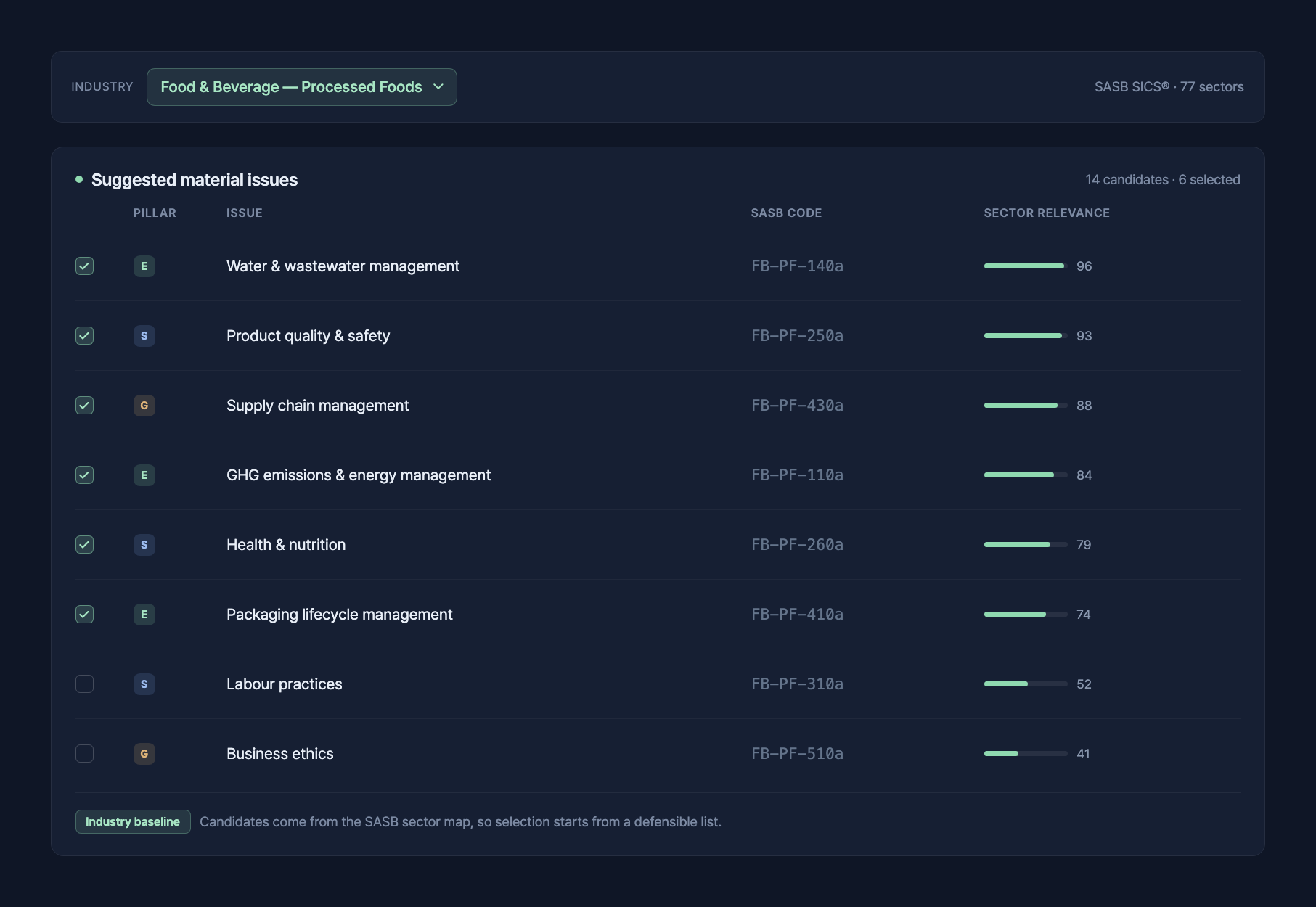Viewport: 1316px width, 907px height.
Task: Click E pillar badge for Water & wastewater
Action: [x=144, y=266]
